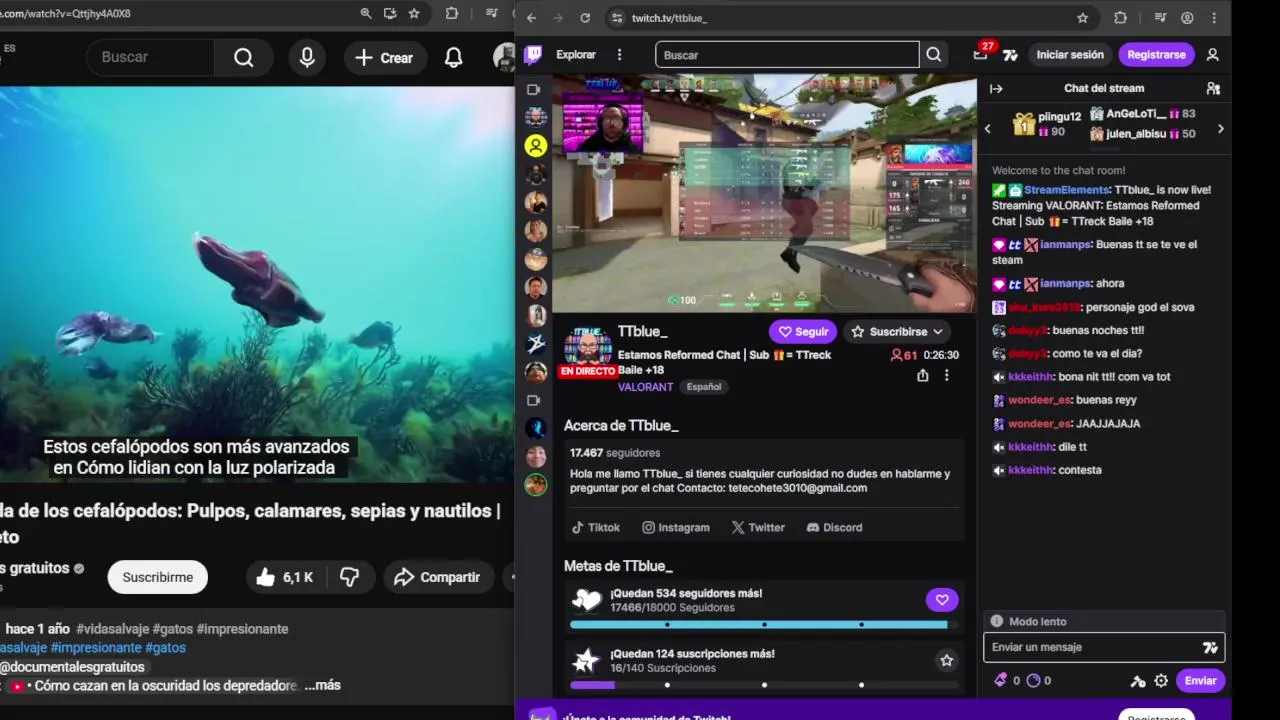Open TTblue_ Instagram link
The width and height of the screenshot is (1280, 720).
[x=676, y=527]
